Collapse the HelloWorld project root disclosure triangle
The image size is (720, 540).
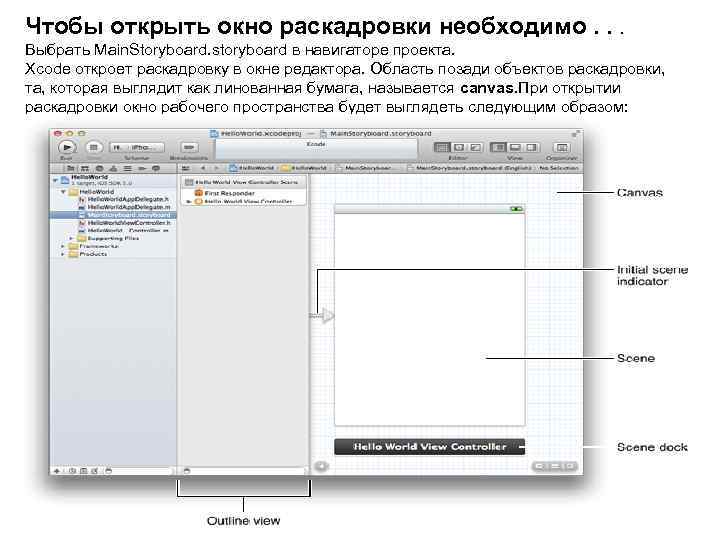(56, 180)
